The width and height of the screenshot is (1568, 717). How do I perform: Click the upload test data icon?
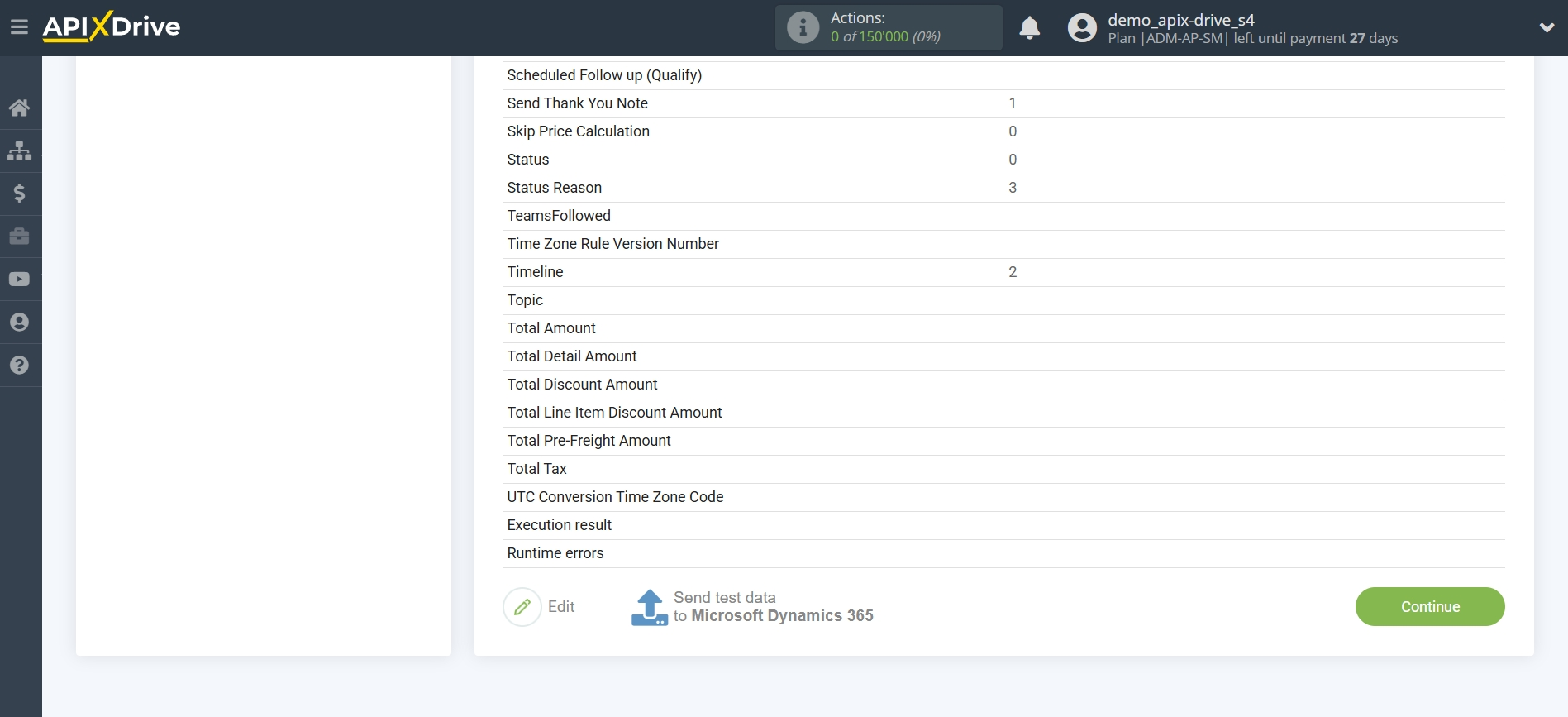click(x=650, y=607)
